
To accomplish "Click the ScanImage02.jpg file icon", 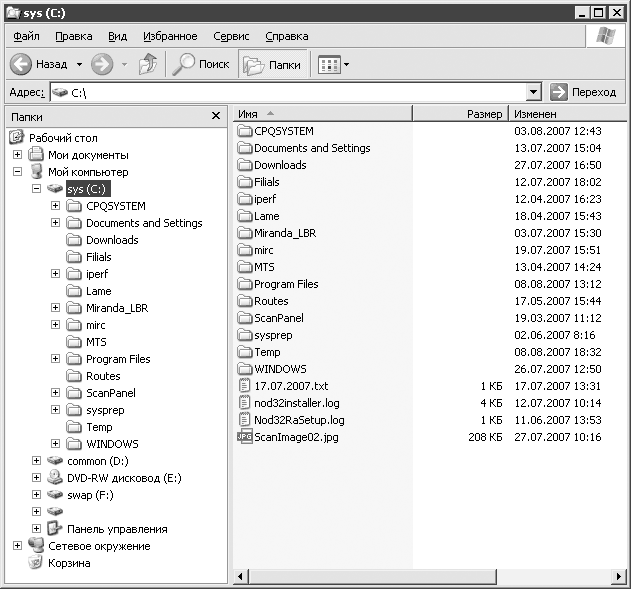I will 245,437.
